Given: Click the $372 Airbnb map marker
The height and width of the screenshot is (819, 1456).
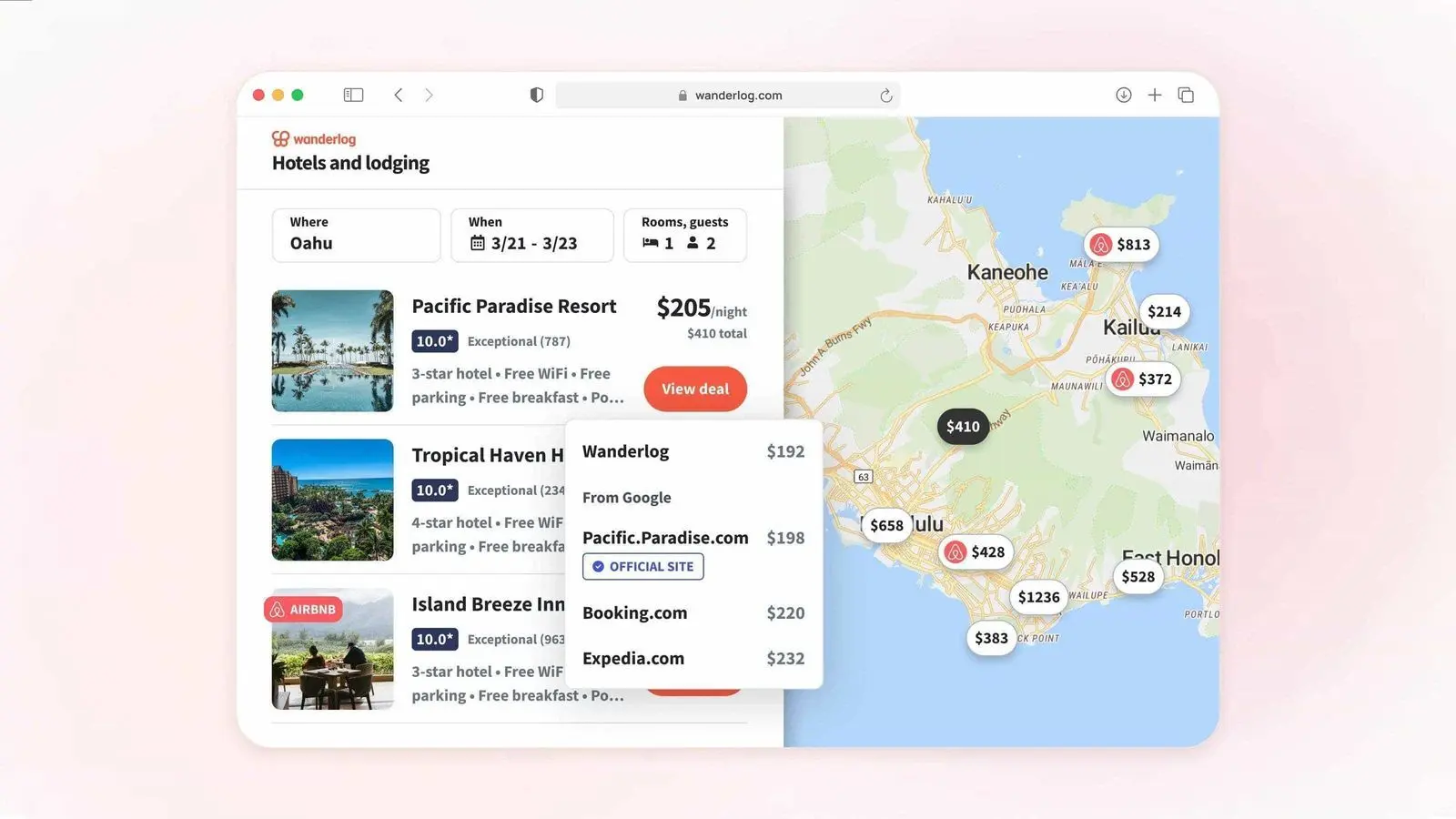Looking at the screenshot, I should pyautogui.click(x=1143, y=379).
